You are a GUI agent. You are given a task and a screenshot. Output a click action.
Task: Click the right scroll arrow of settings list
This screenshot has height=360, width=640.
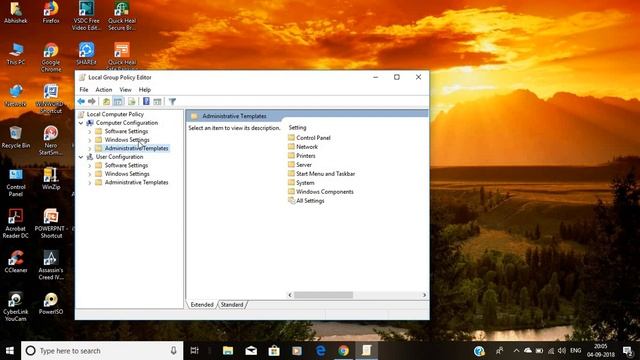tap(424, 295)
